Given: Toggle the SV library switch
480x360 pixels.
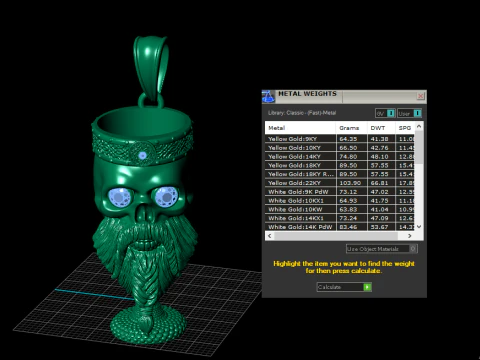Looking at the screenshot, I should click(x=385, y=113).
